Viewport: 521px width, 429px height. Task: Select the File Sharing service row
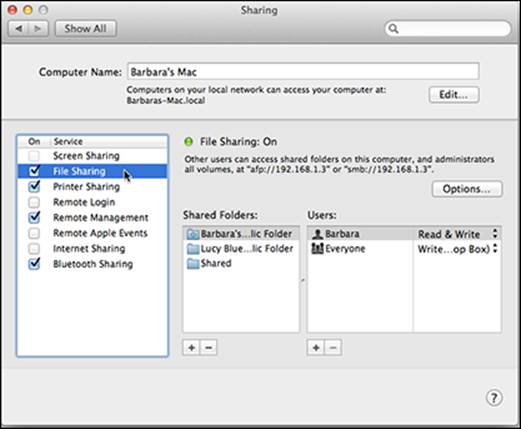[92, 171]
